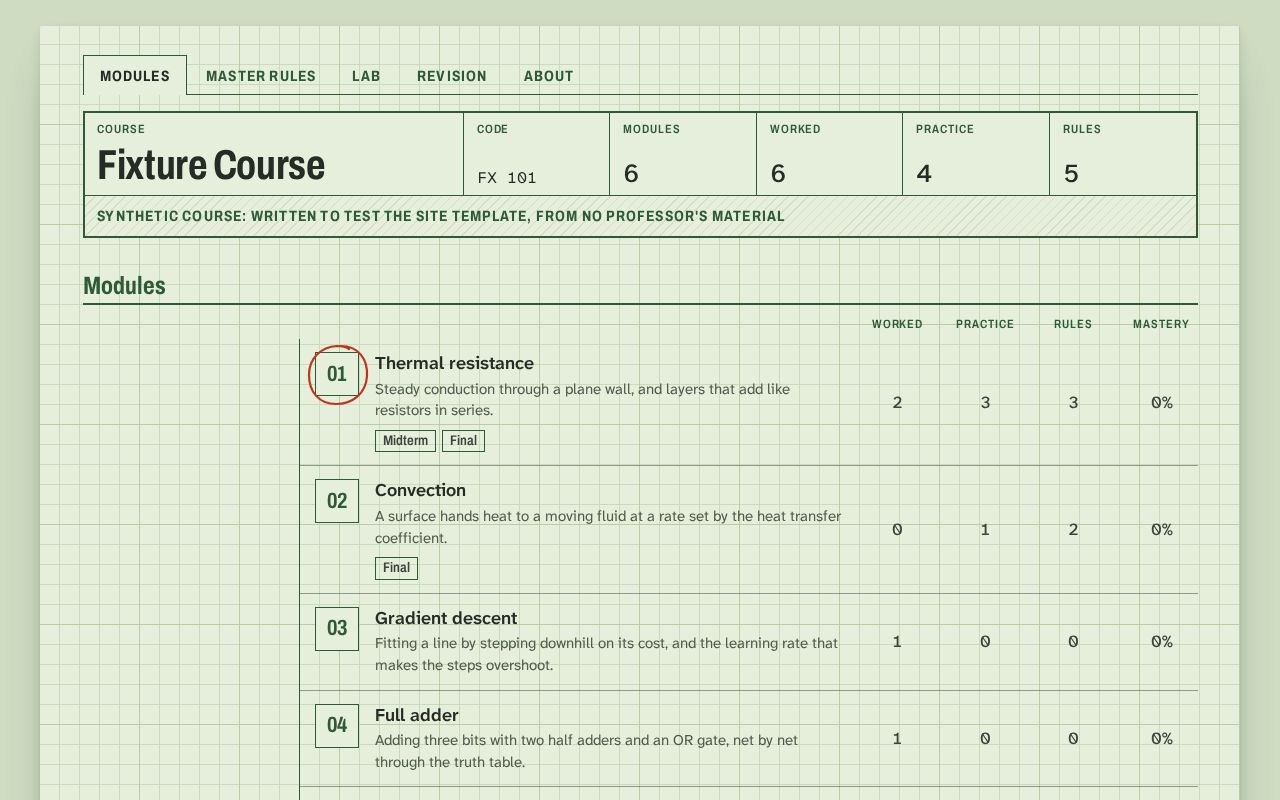Click the Convection practice count '1'
1280x800 pixels.
(x=985, y=530)
